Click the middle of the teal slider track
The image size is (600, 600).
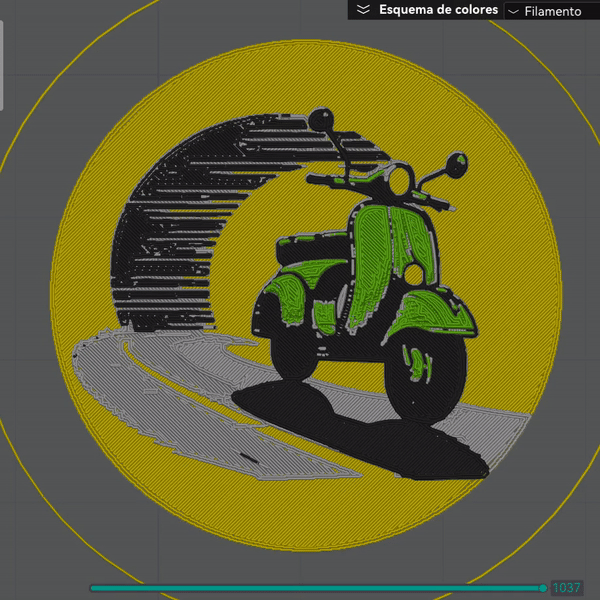point(315,588)
